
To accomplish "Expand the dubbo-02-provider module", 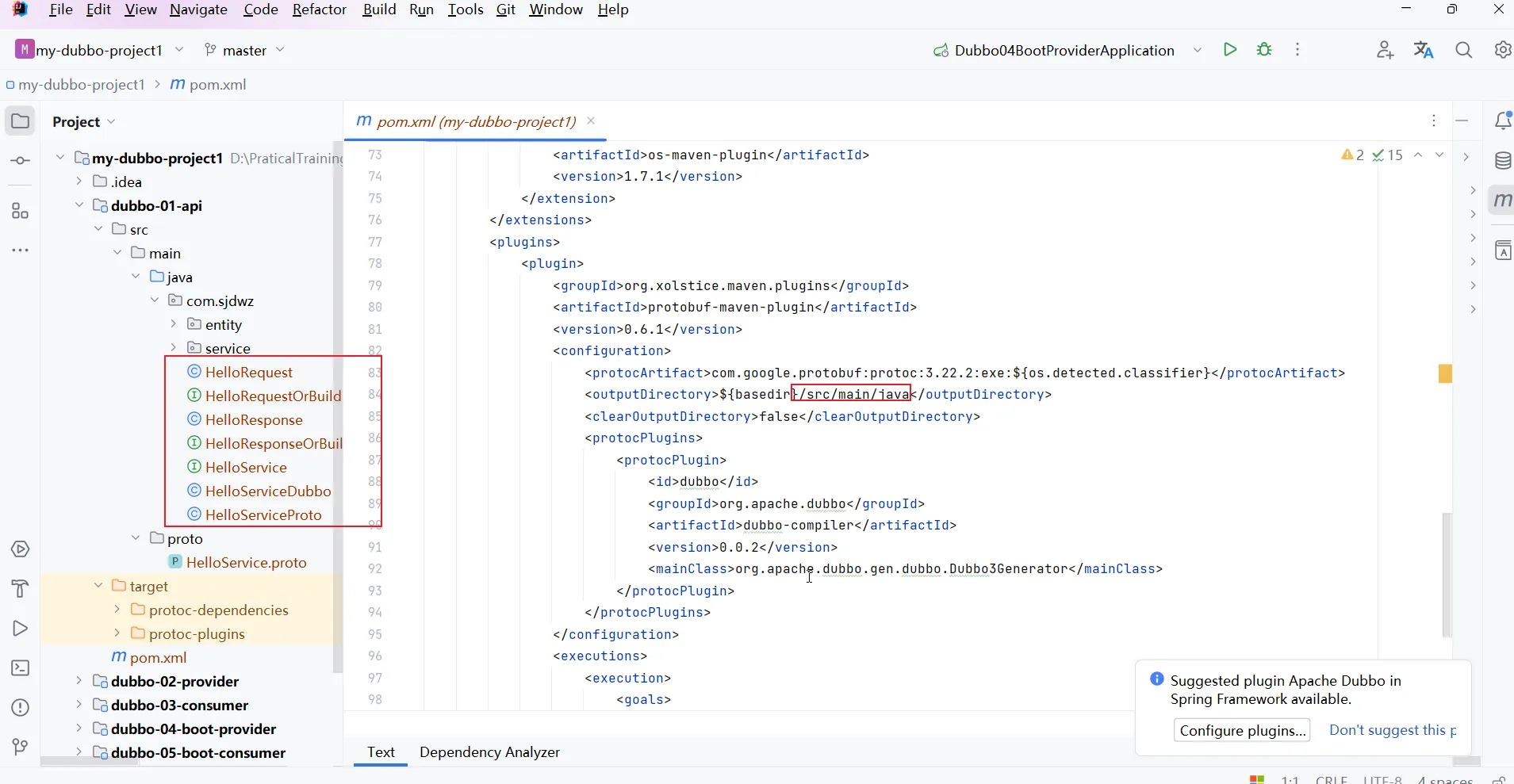I will (x=79, y=681).
